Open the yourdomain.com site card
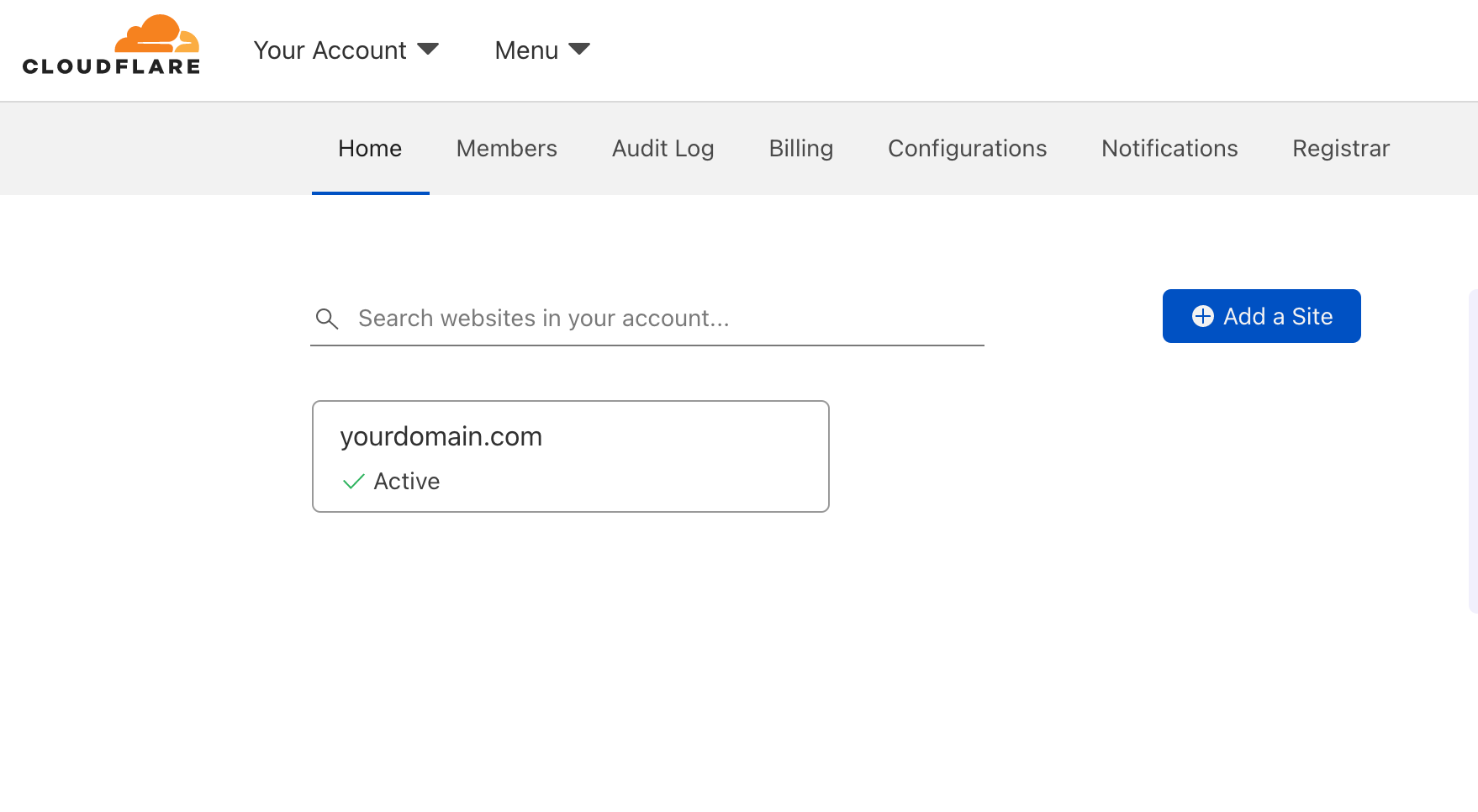This screenshot has width=1478, height=812. (x=571, y=456)
